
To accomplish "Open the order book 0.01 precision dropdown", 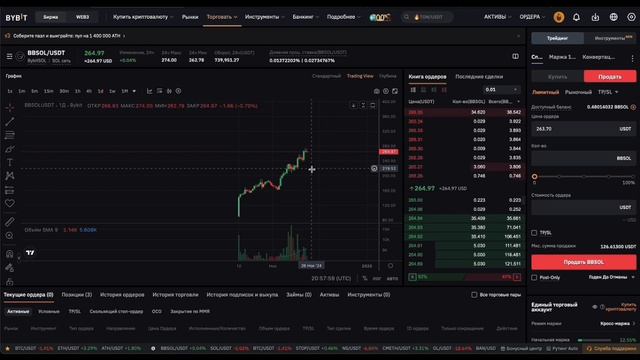I will point(501,89).
